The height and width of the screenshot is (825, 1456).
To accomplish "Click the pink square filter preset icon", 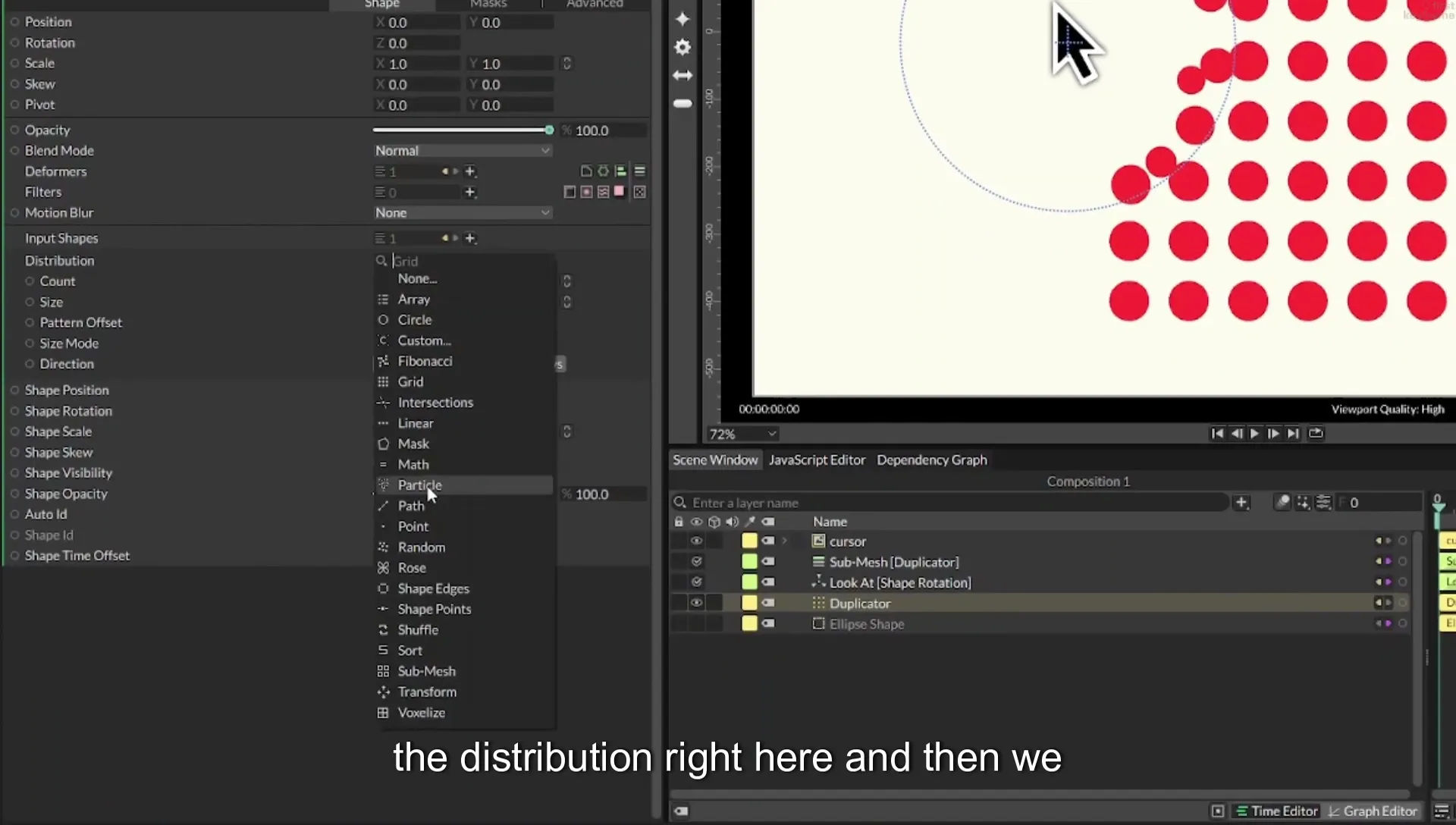I will coord(620,192).
